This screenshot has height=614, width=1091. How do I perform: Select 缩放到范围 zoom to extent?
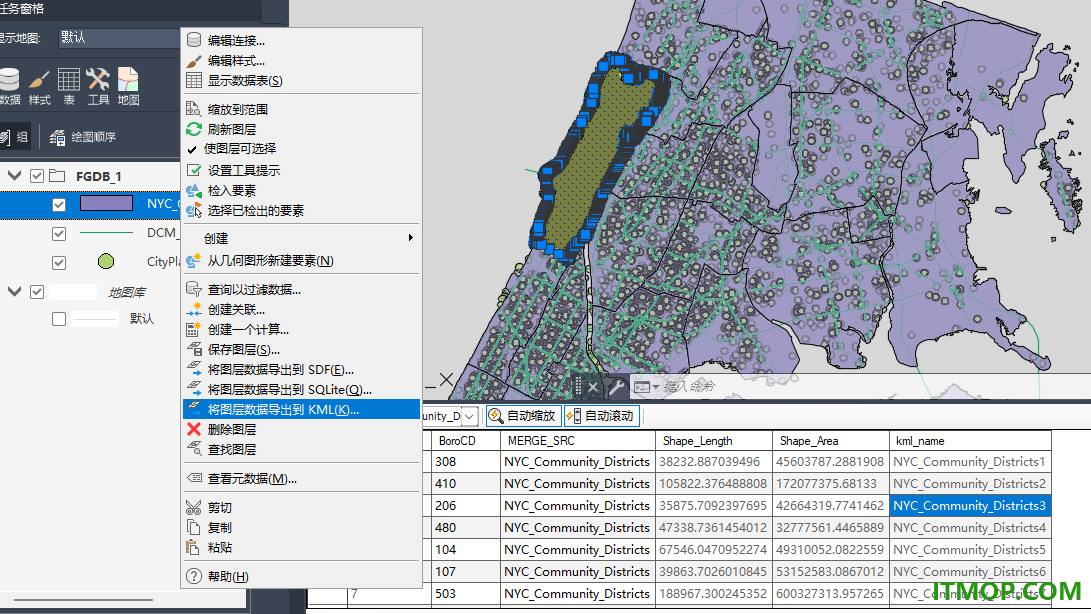point(301,109)
